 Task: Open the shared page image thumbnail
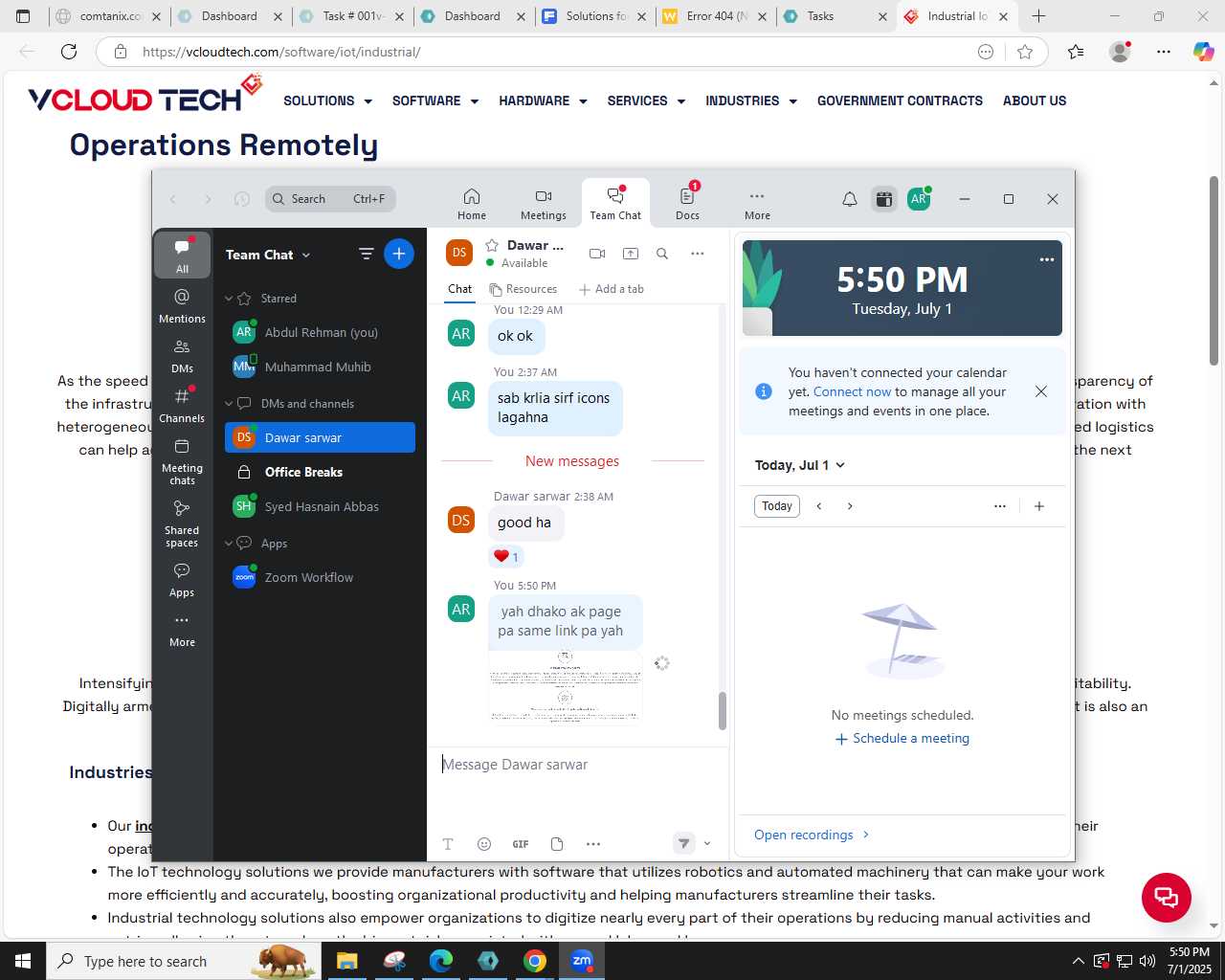[565, 686]
